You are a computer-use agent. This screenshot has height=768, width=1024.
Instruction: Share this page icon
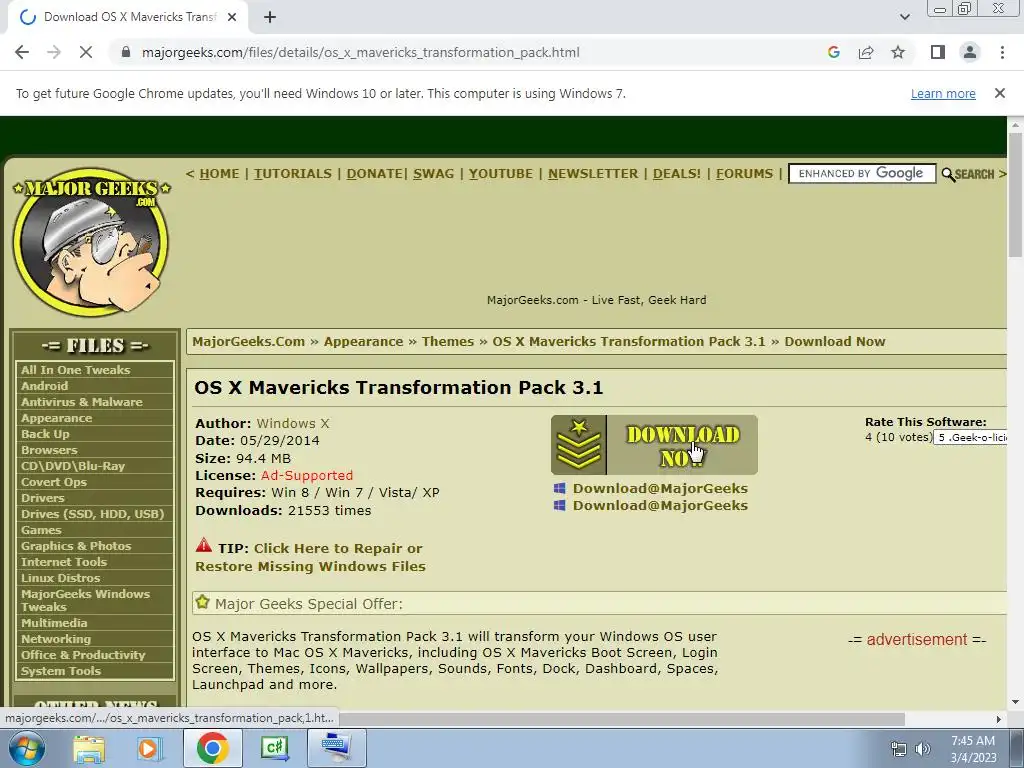pos(866,52)
